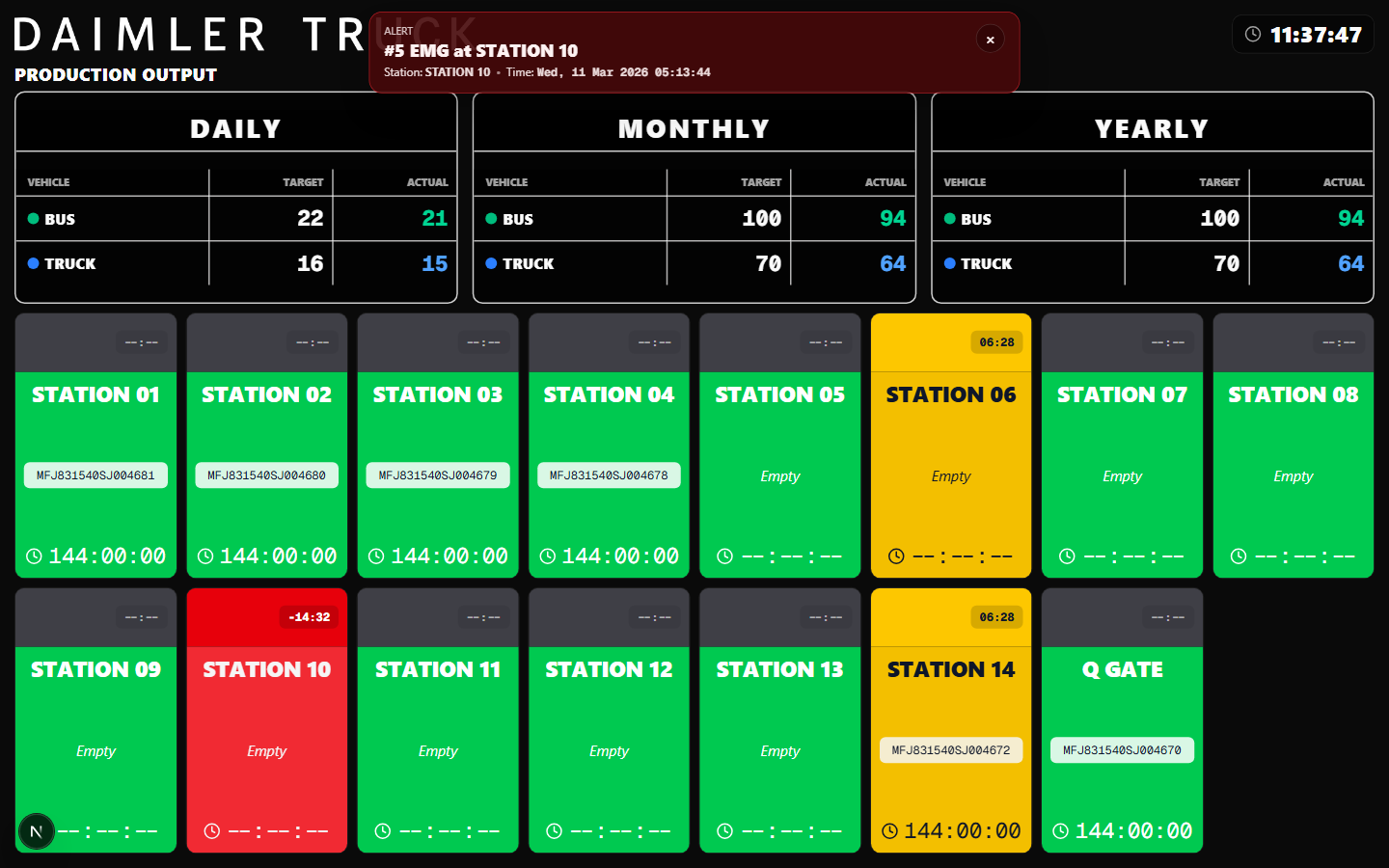
Task: Click the clock icon in the STATION 07 card
Action: tap(1067, 556)
